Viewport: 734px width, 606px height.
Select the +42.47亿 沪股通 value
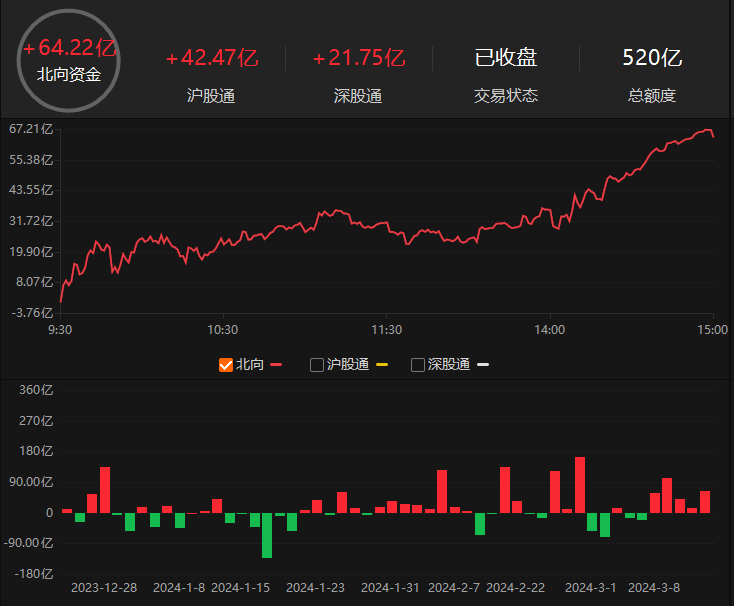212,58
